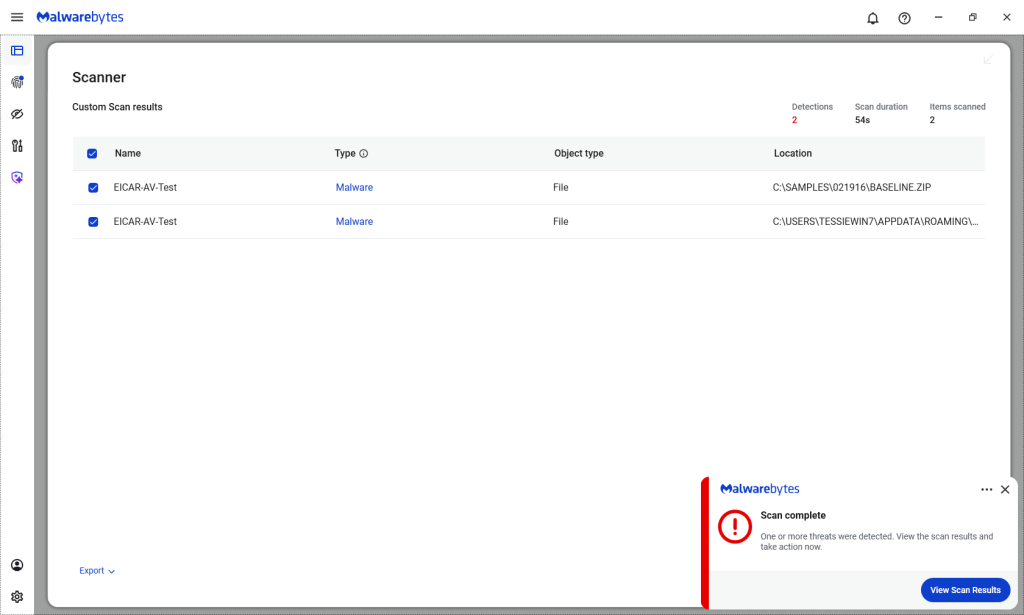Screen dimensions: 1024x615
Task: Open the help question mark icon
Action: click(x=904, y=18)
